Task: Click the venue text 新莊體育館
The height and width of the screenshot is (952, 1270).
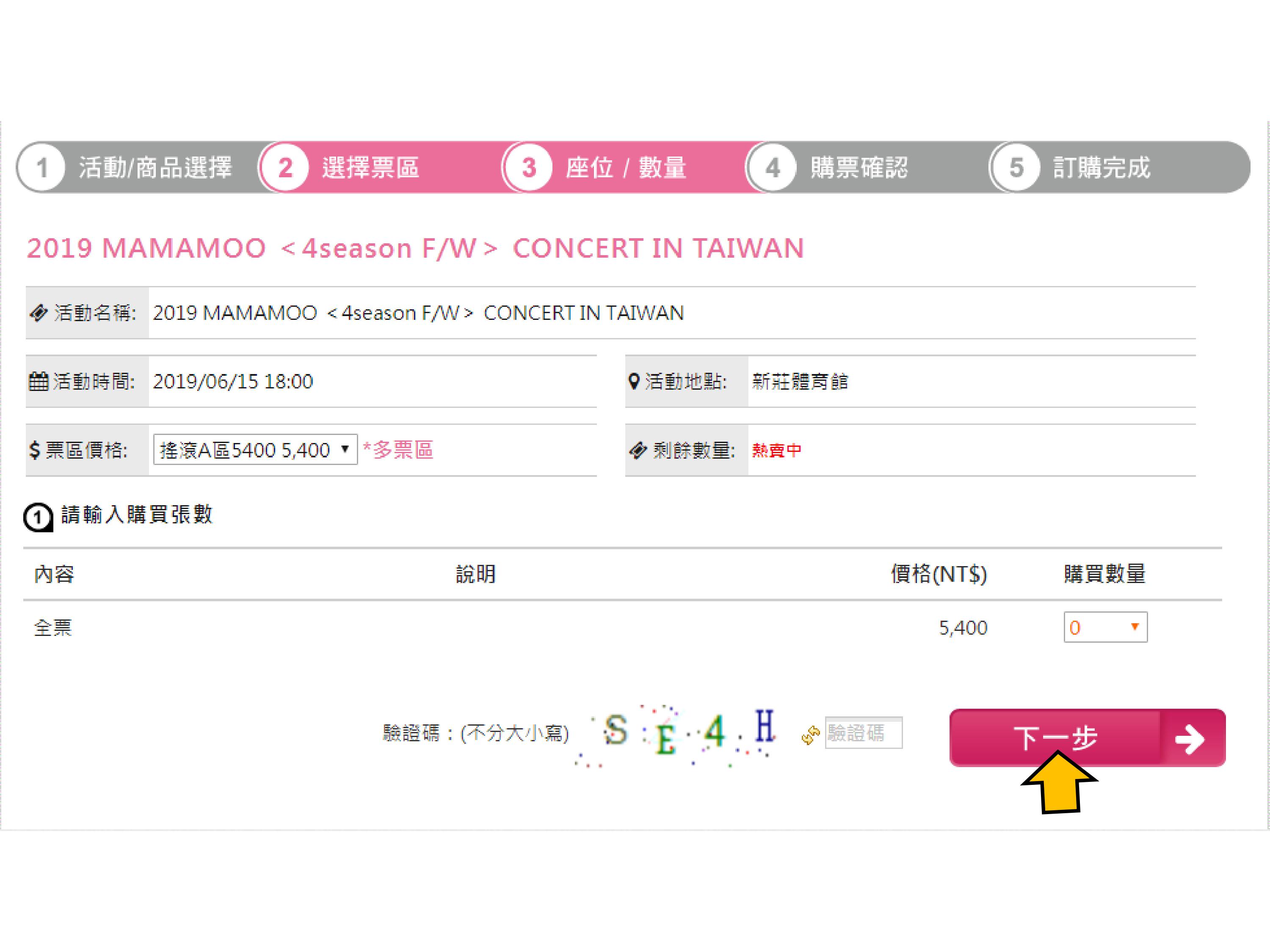Action: 800,382
